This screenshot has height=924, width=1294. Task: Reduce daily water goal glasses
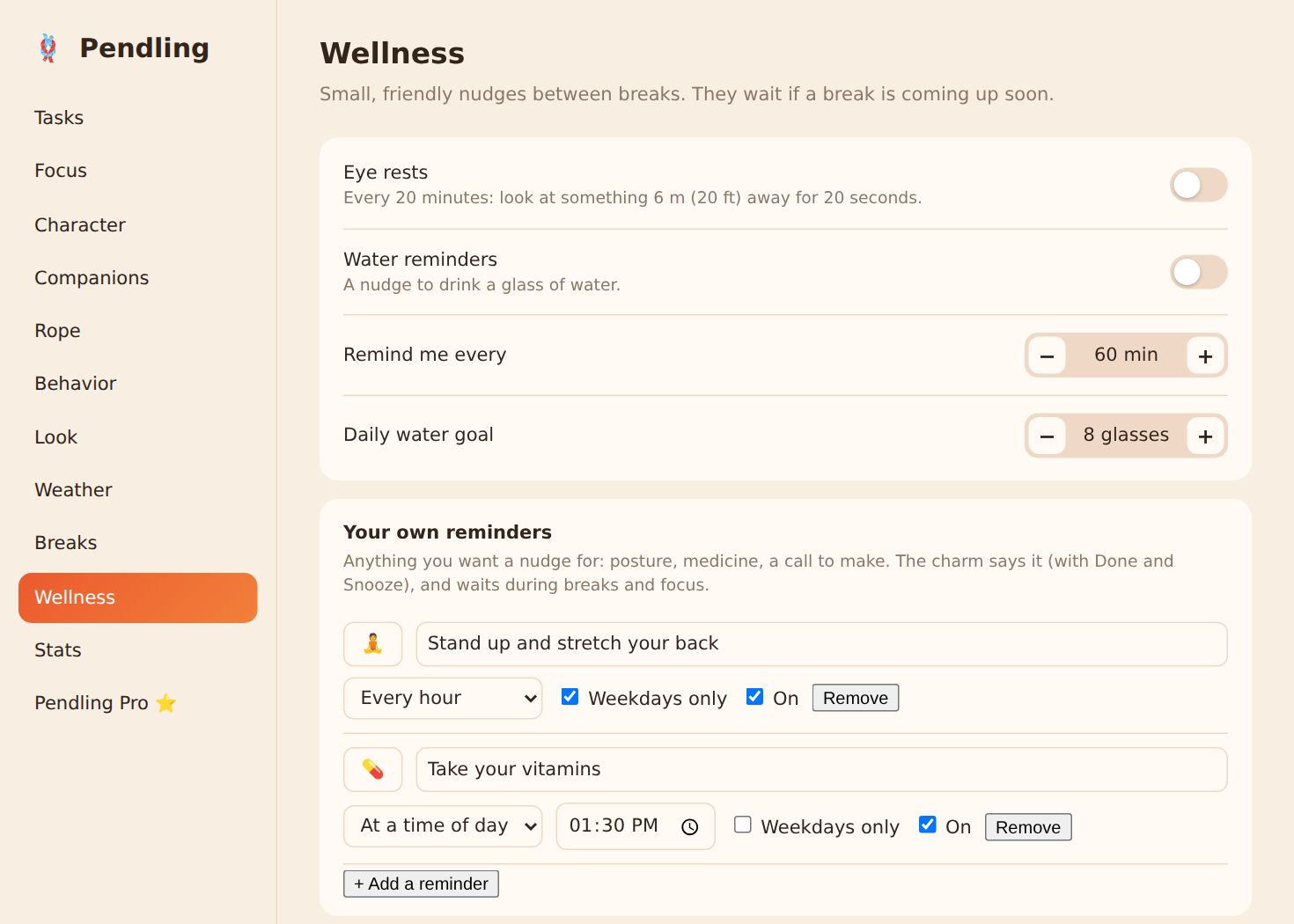(x=1048, y=436)
